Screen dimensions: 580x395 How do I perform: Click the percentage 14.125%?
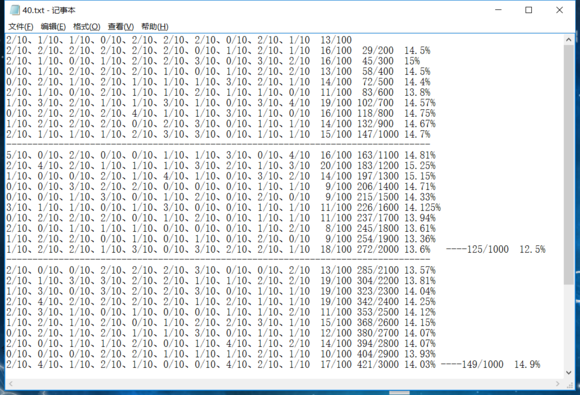pyautogui.click(x=422, y=207)
